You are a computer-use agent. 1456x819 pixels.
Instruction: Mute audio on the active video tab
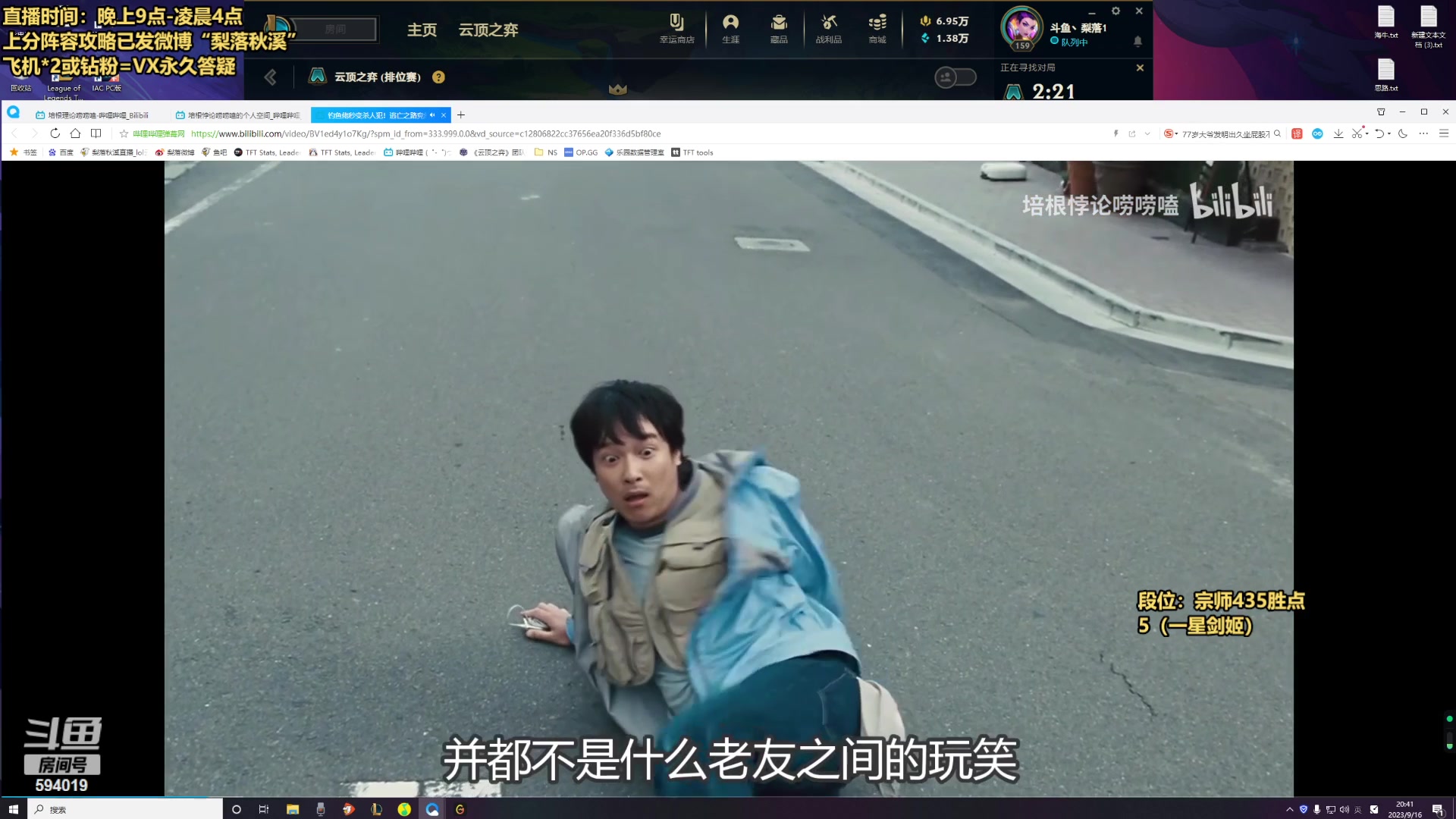pos(432,115)
